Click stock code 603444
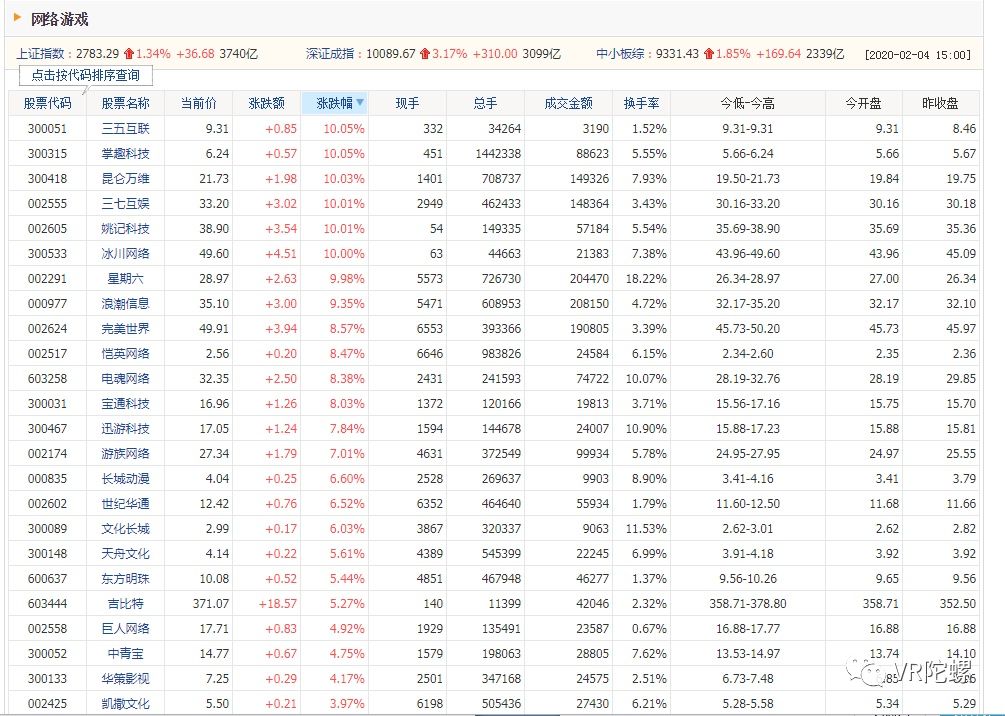Image resolution: width=1005 pixels, height=716 pixels. [47, 603]
